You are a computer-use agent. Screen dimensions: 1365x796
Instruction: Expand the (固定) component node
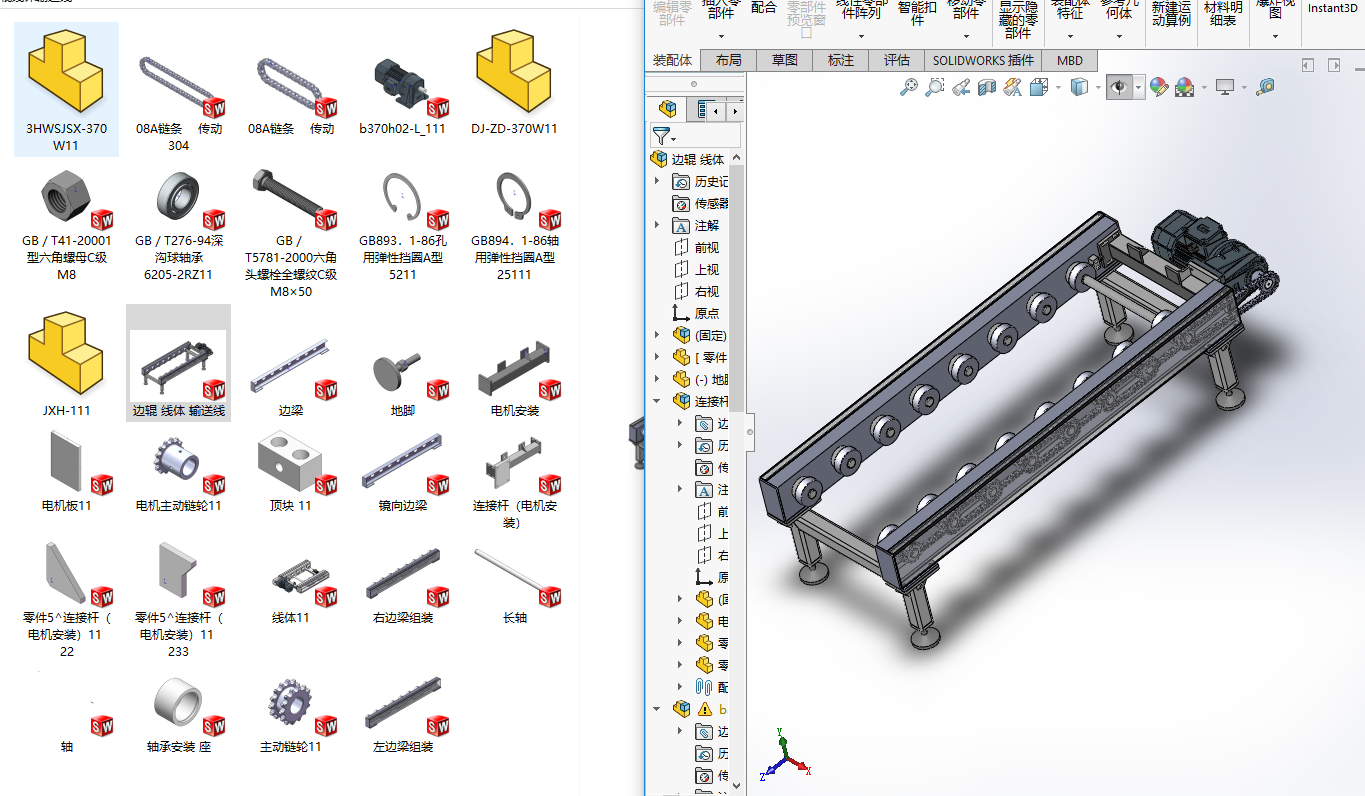(657, 335)
